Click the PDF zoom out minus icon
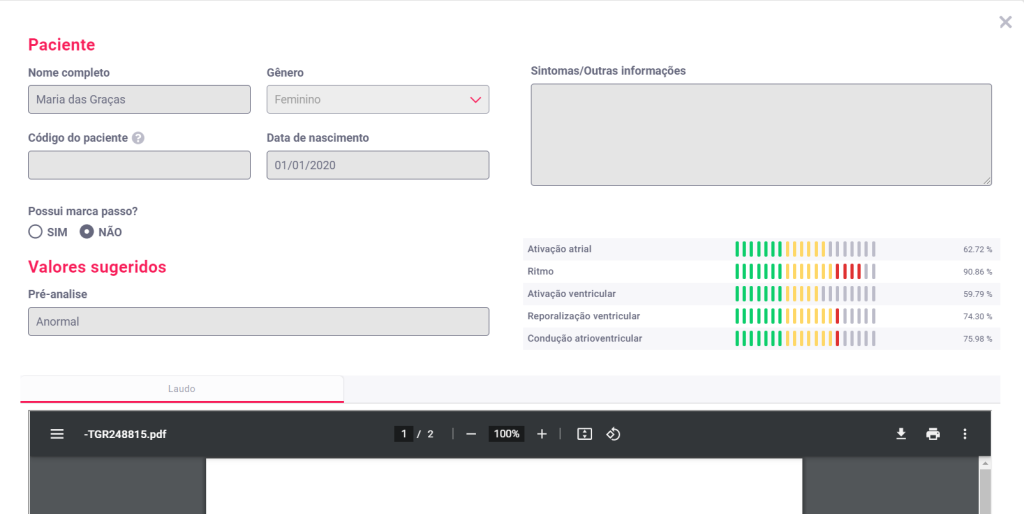1024x514 pixels. tap(471, 434)
